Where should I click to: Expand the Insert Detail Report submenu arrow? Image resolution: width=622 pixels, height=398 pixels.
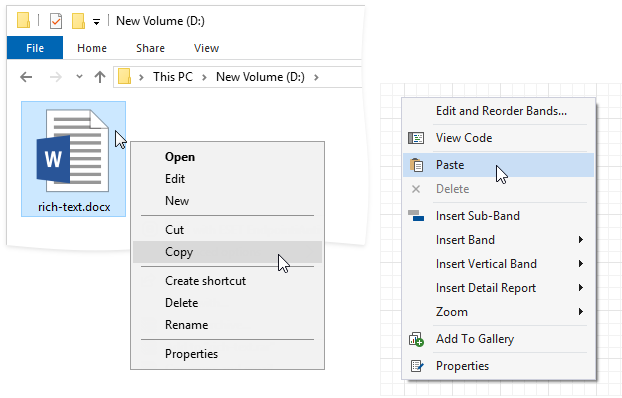[x=581, y=288]
